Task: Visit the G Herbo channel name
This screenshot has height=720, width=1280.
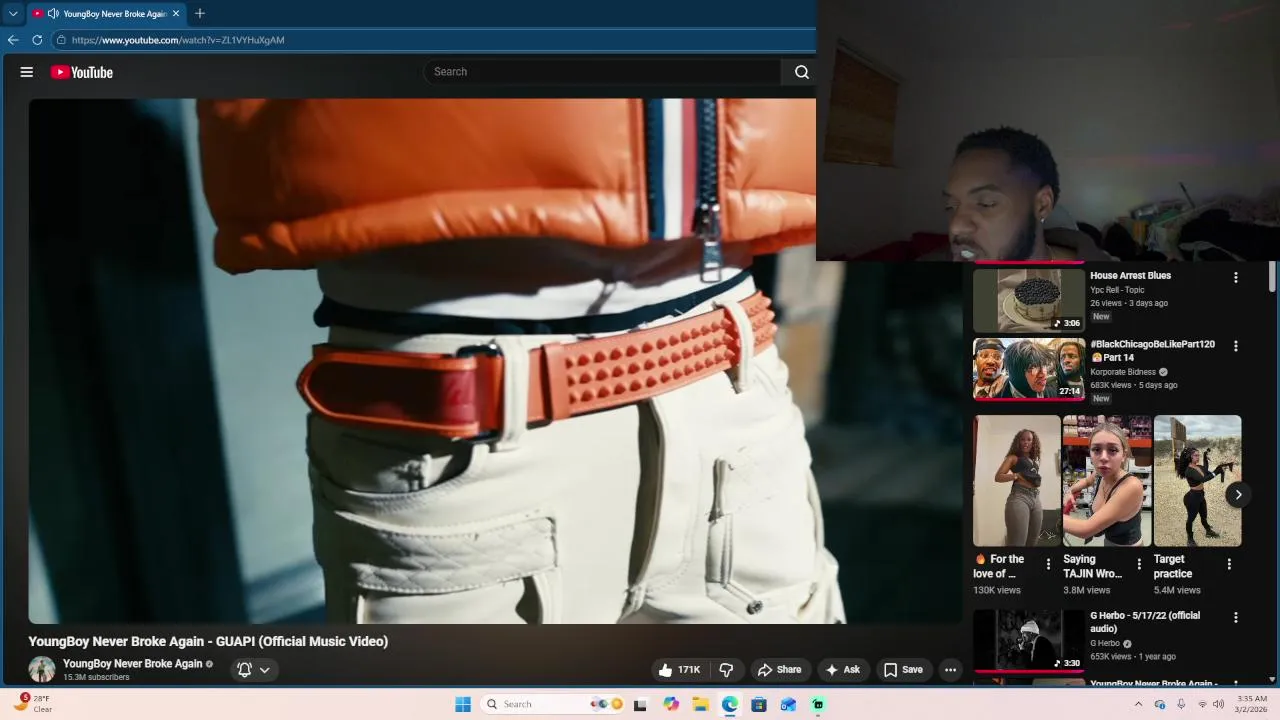Action: tap(1105, 643)
